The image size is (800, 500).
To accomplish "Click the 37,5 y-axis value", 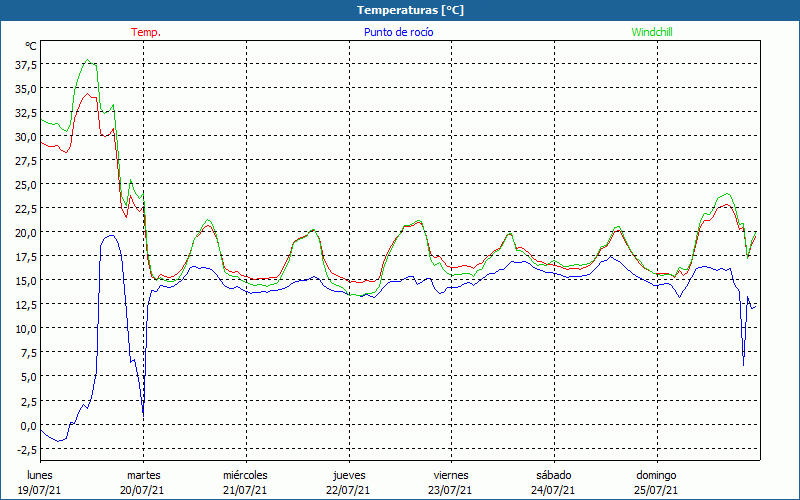I will 26,65.
